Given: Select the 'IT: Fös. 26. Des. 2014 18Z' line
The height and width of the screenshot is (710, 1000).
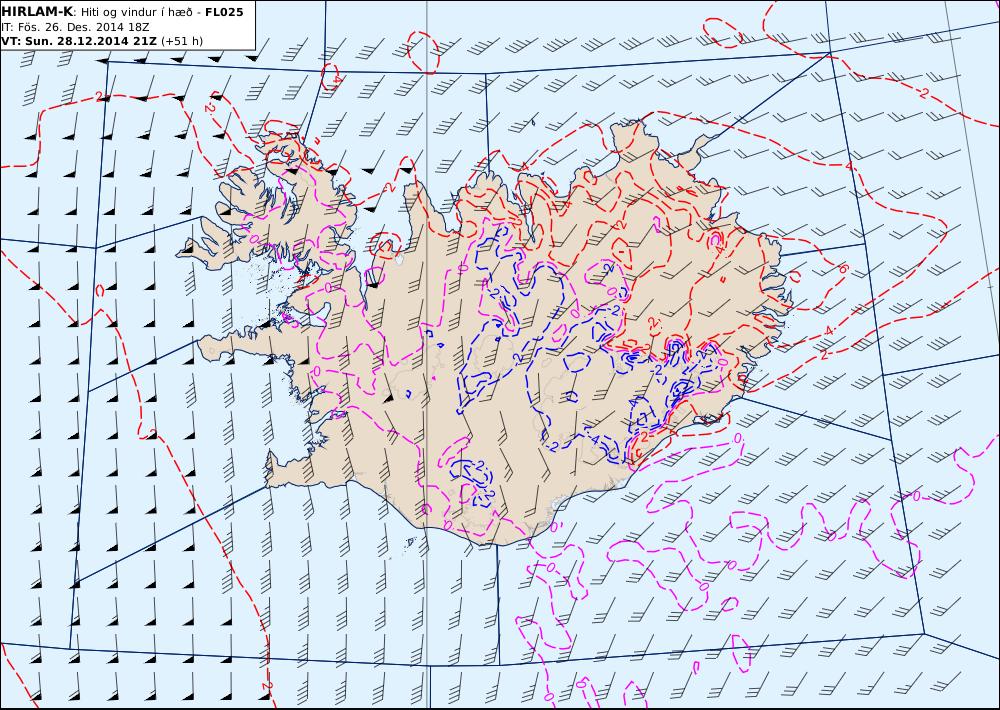Looking at the screenshot, I should [75, 27].
